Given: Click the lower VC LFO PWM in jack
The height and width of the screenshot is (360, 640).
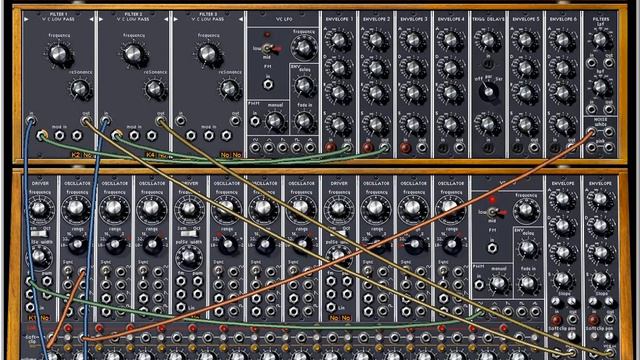Looking at the screenshot, I should tap(479, 284).
